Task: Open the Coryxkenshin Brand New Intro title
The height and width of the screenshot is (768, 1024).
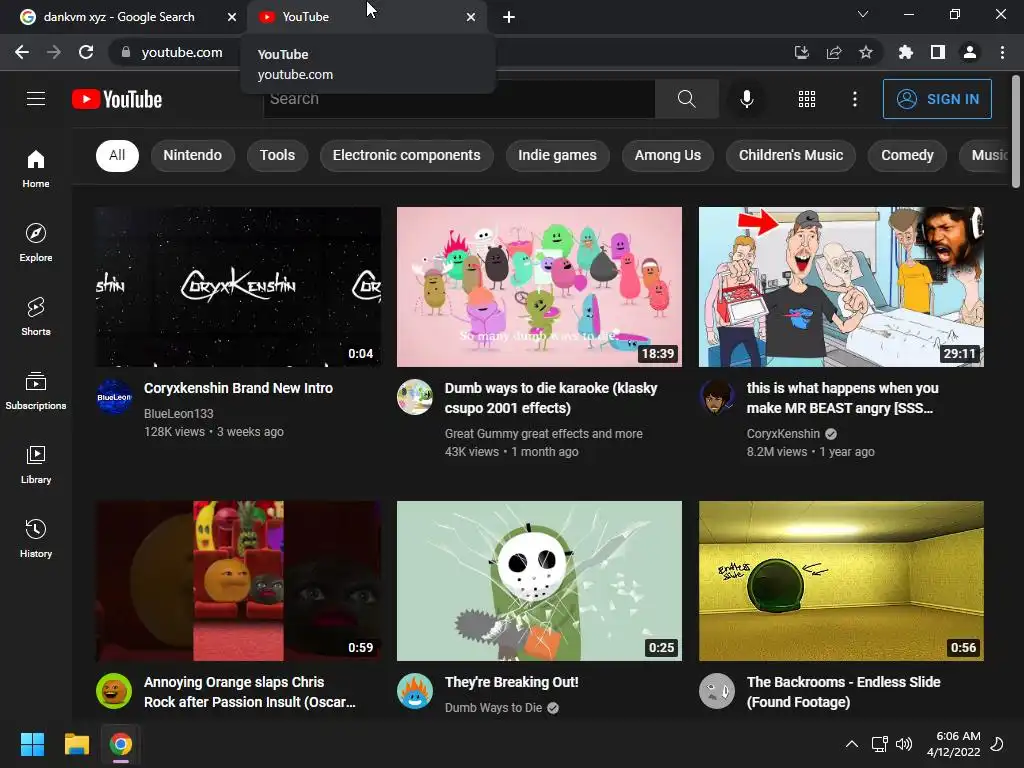Action: [x=238, y=388]
